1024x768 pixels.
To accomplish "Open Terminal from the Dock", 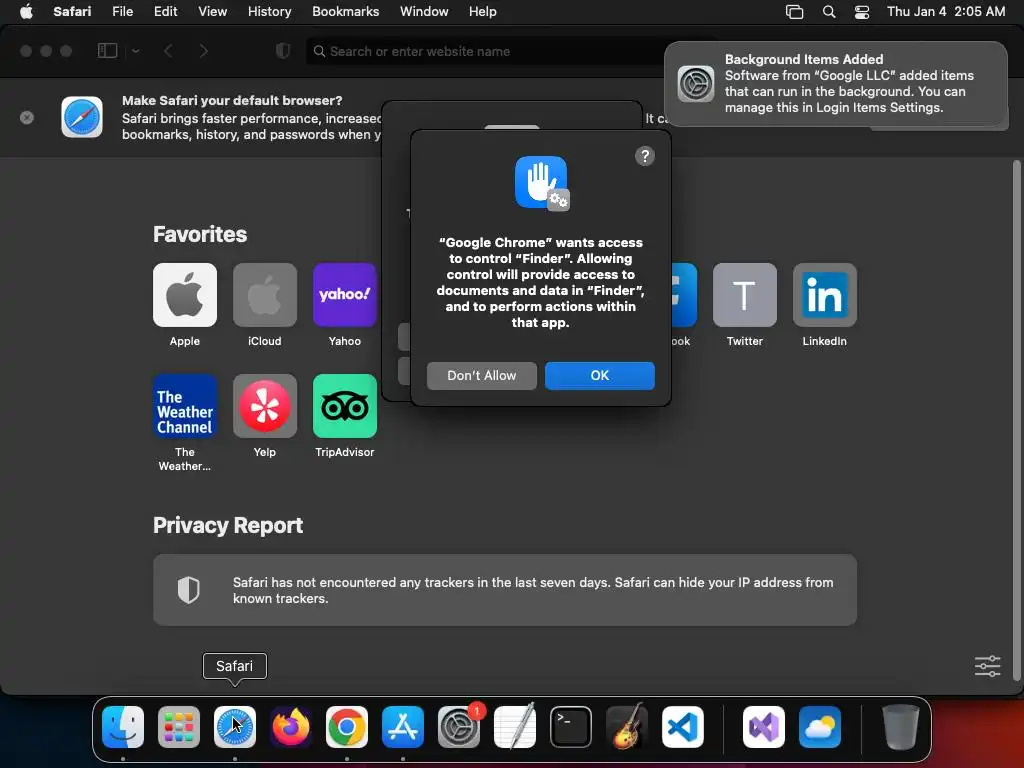I will tap(571, 727).
